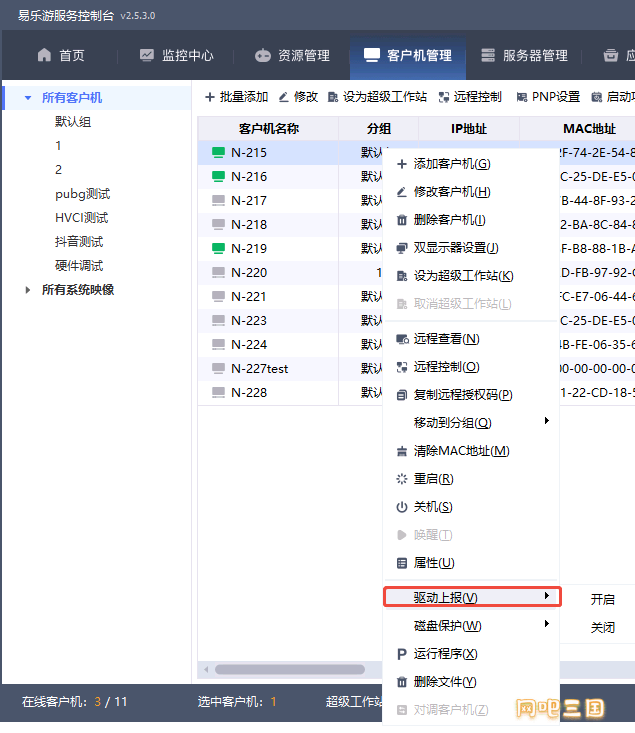
Task: Click the N-215 online status icon
Action: coord(218,152)
